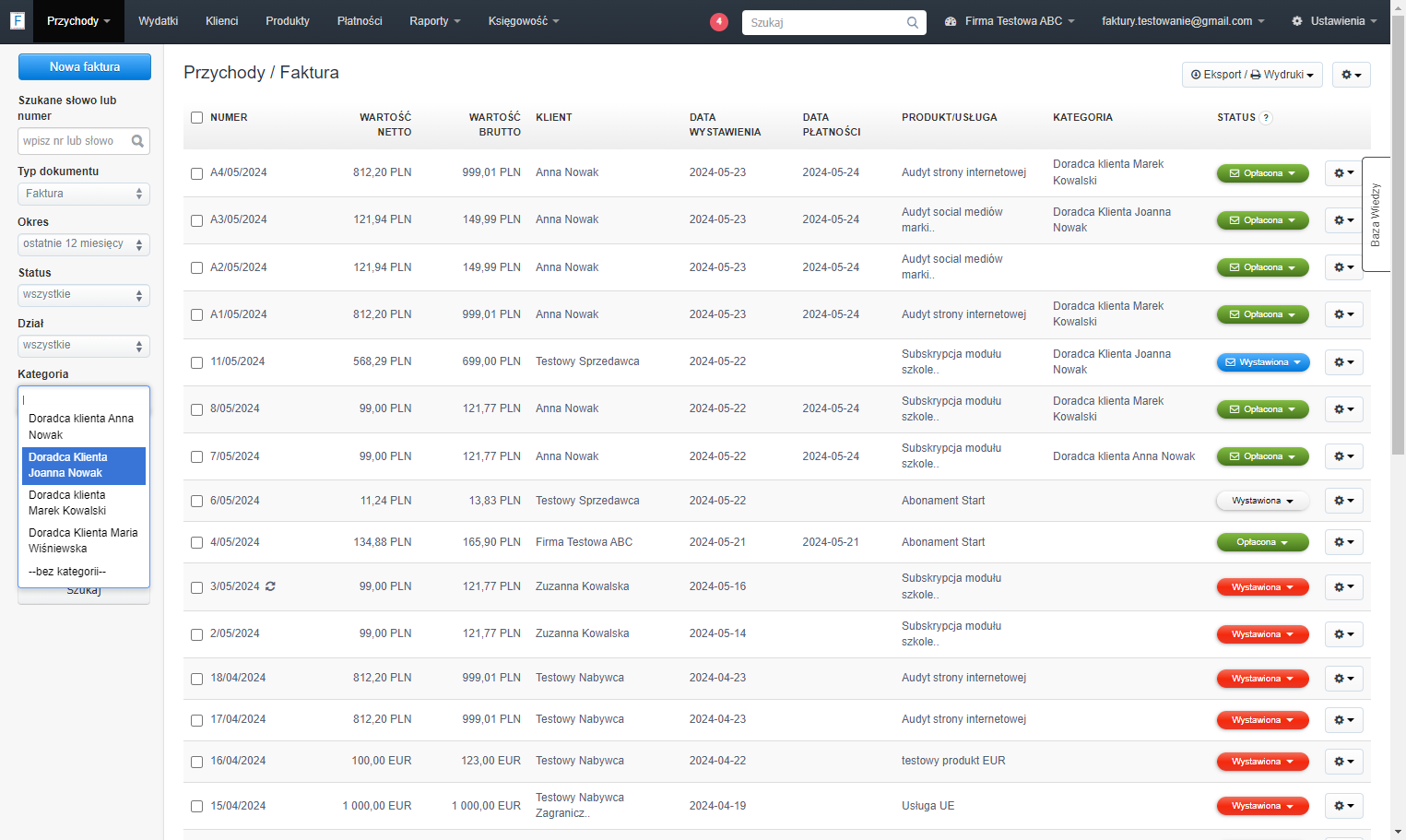1406x840 pixels.
Task: Expand the blue Wystawiona status for 11/05/2024
Action: 1263,362
